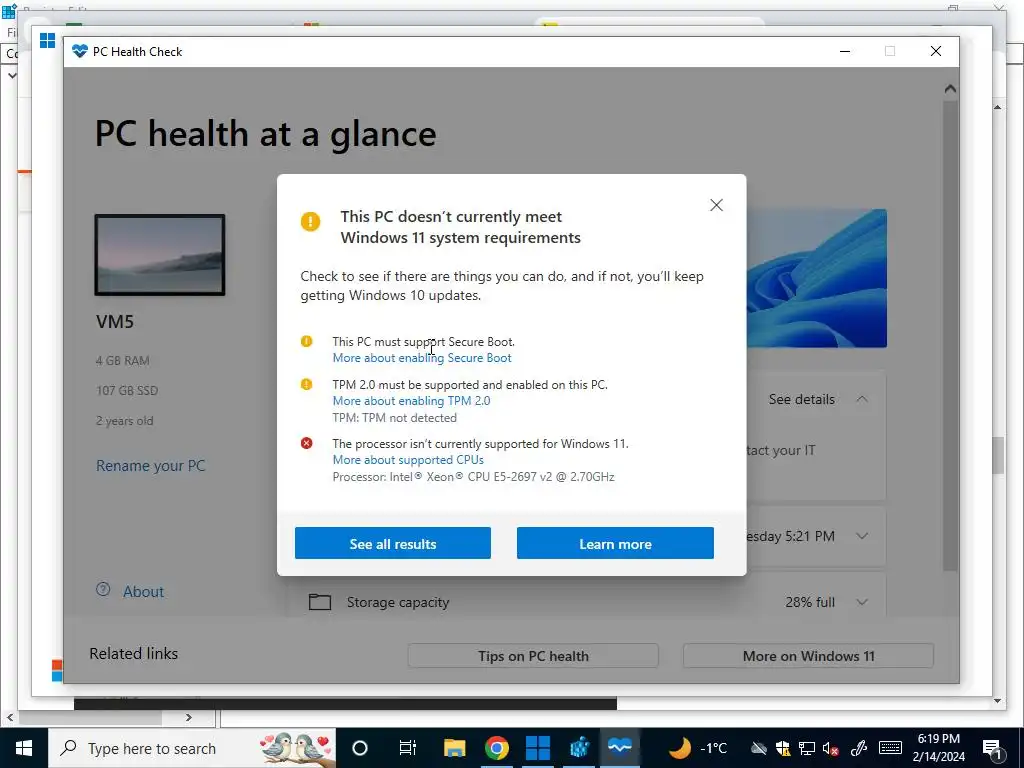
Task: Click the pen workspace tray icon
Action: point(858,748)
